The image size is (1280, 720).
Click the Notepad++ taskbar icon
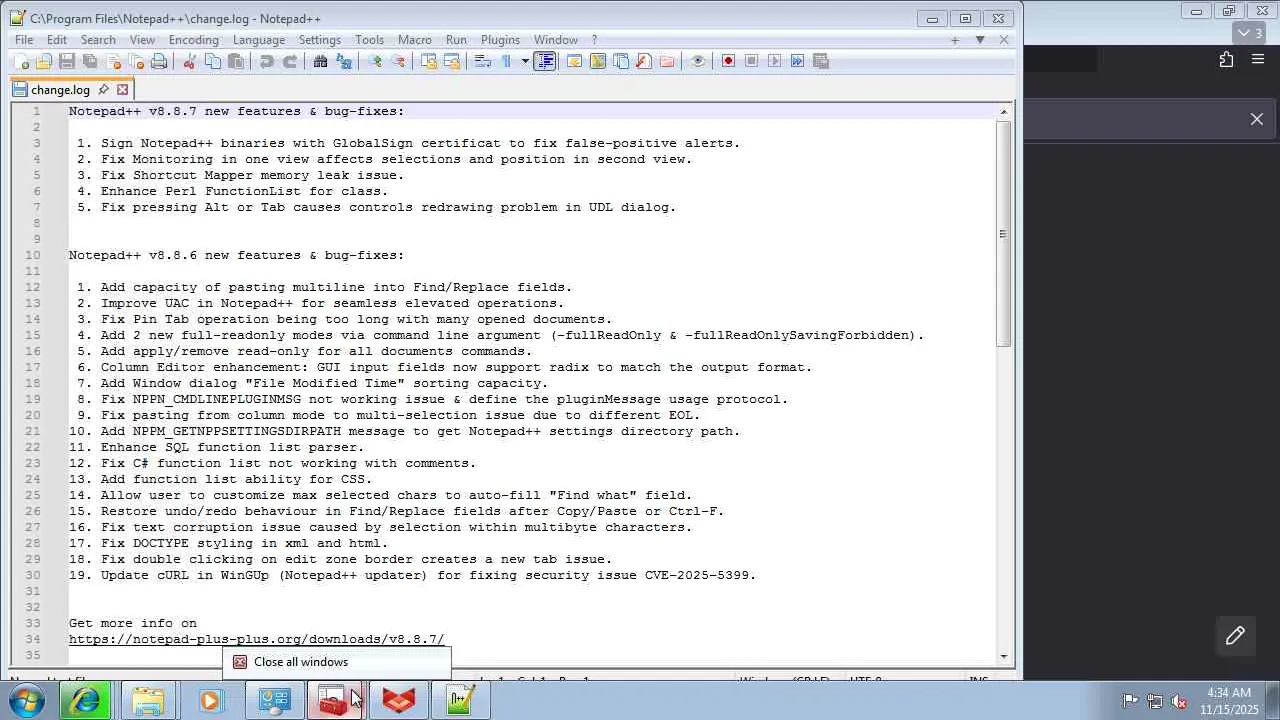(x=460, y=701)
